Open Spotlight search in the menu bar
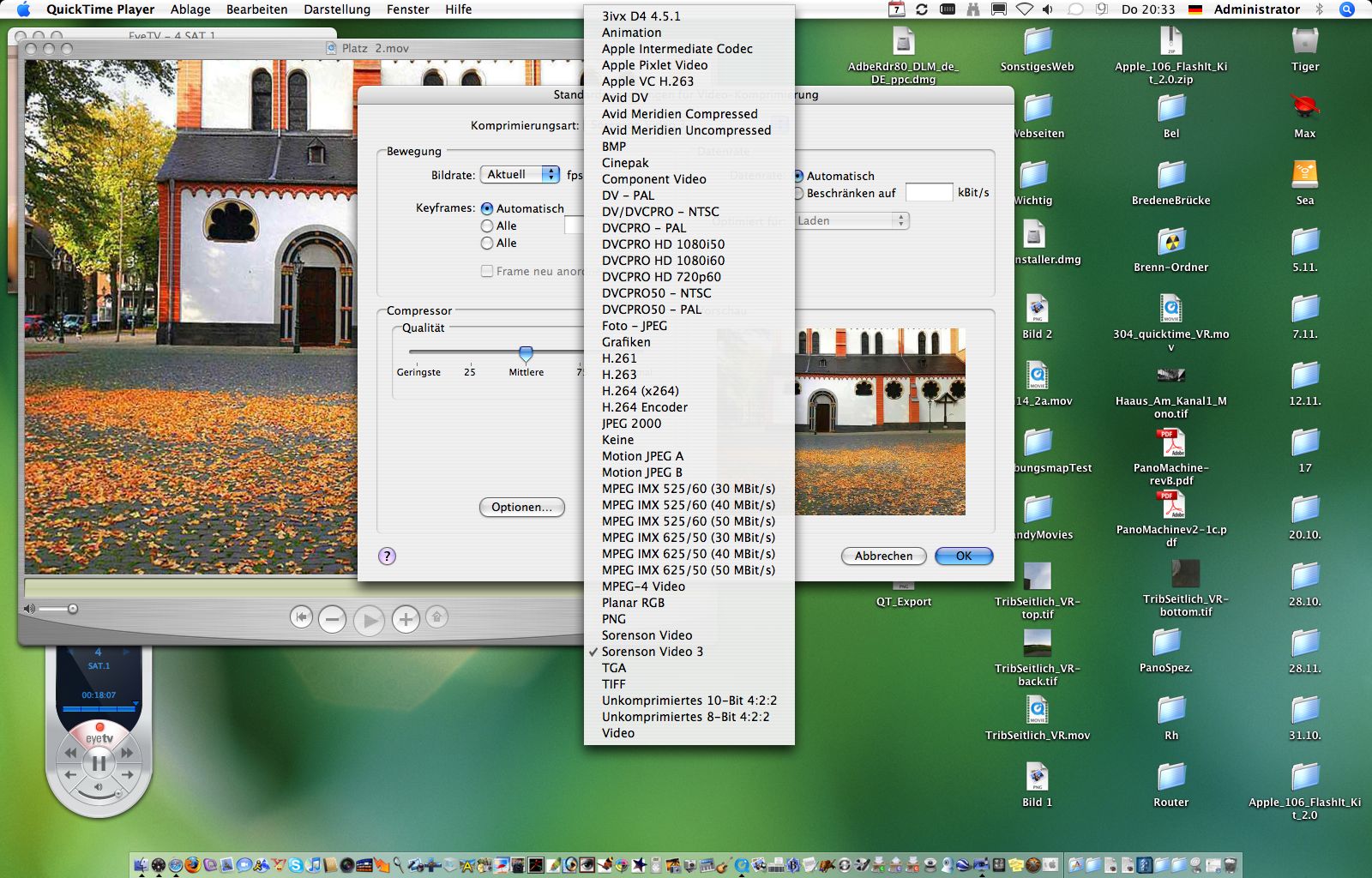This screenshot has width=1372, height=878. click(1347, 9)
